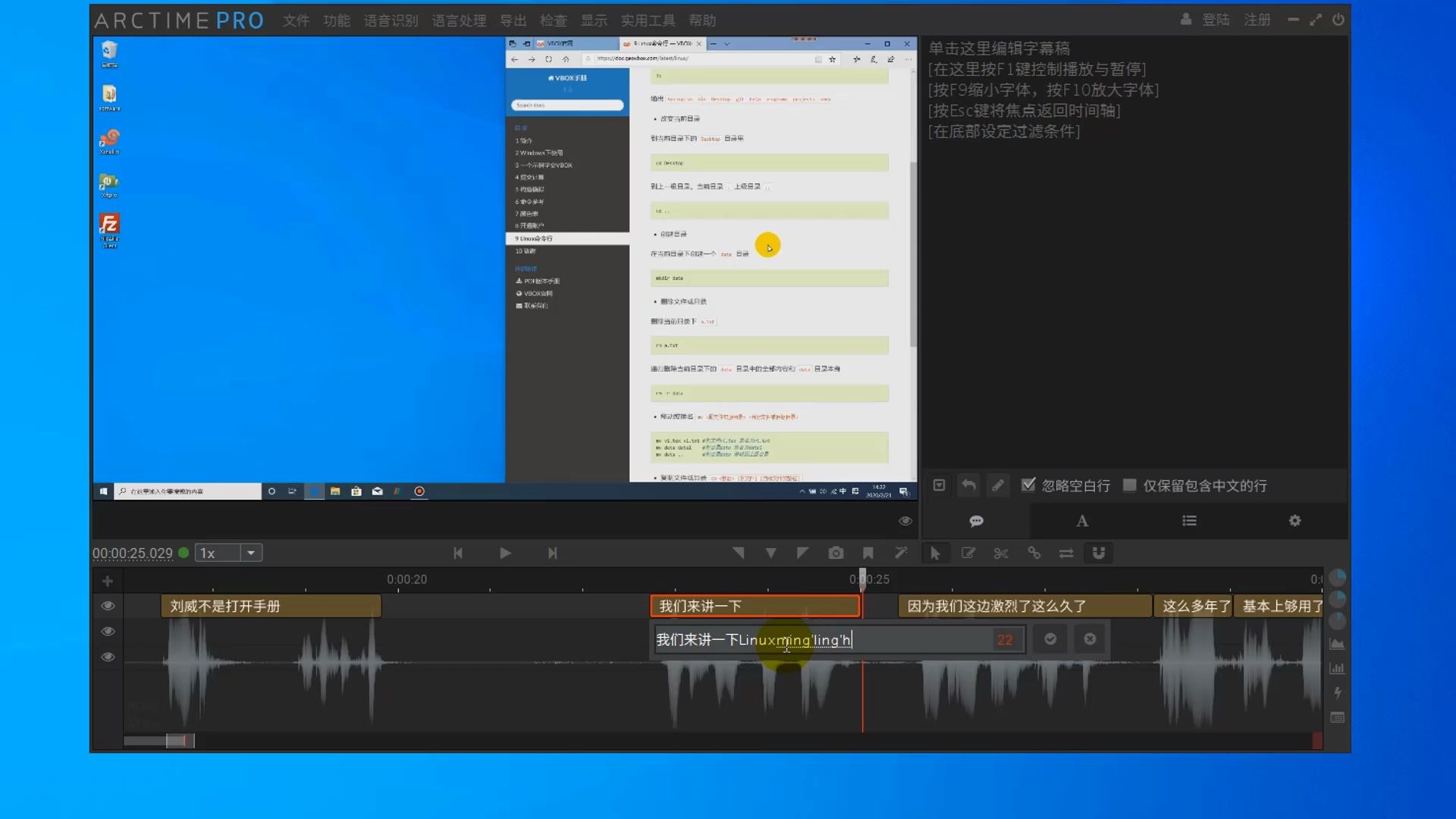Jump to the previous subtitle block
Screen dimensions: 1456x819
[x=458, y=553]
